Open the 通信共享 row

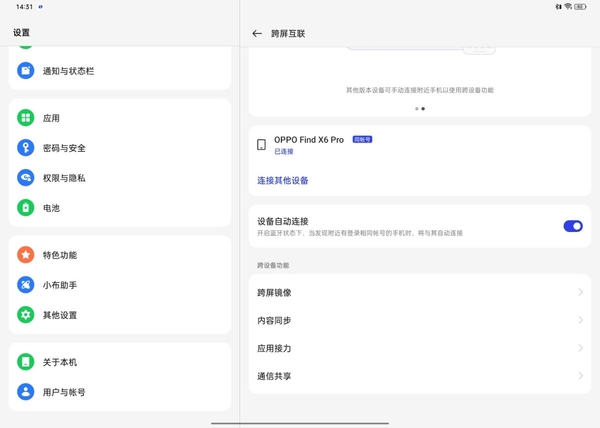coord(419,377)
